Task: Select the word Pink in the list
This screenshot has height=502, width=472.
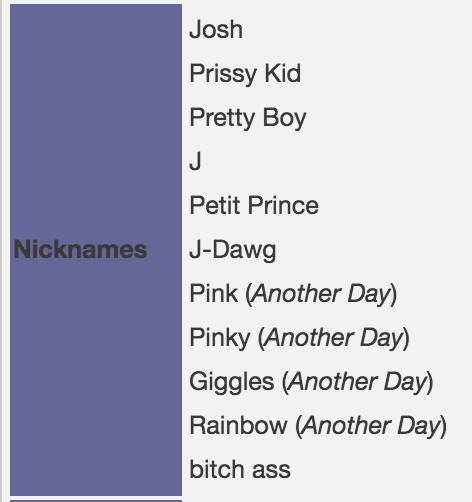Action: (x=214, y=293)
